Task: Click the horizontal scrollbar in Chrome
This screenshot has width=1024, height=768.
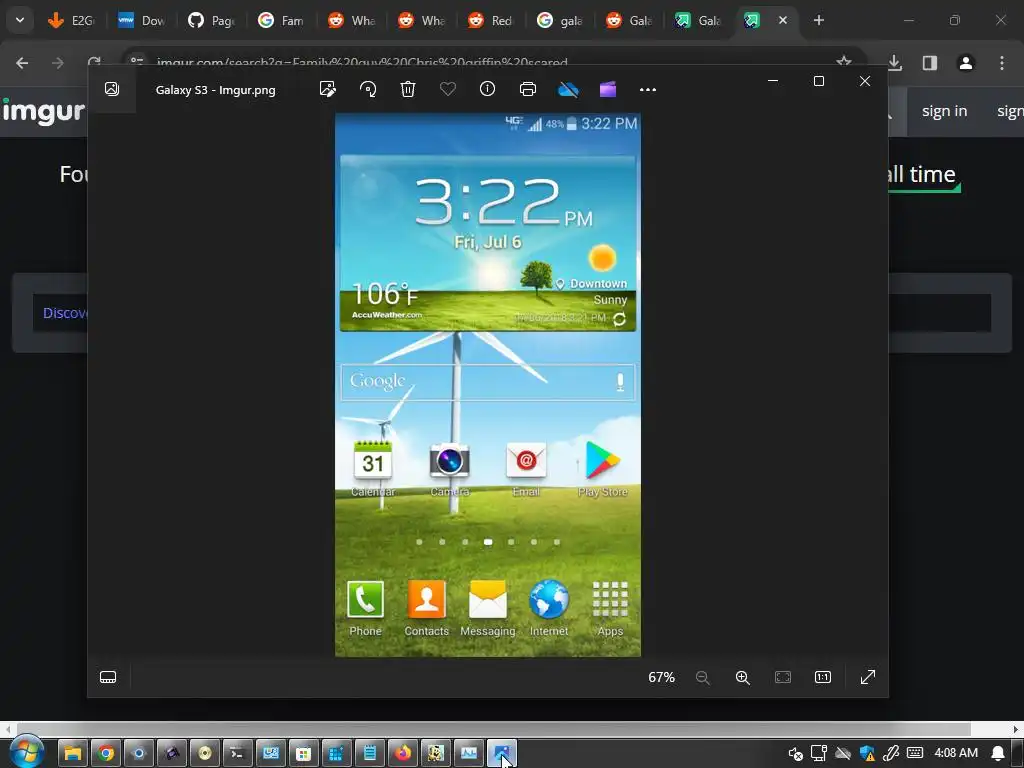Action: [x=493, y=729]
